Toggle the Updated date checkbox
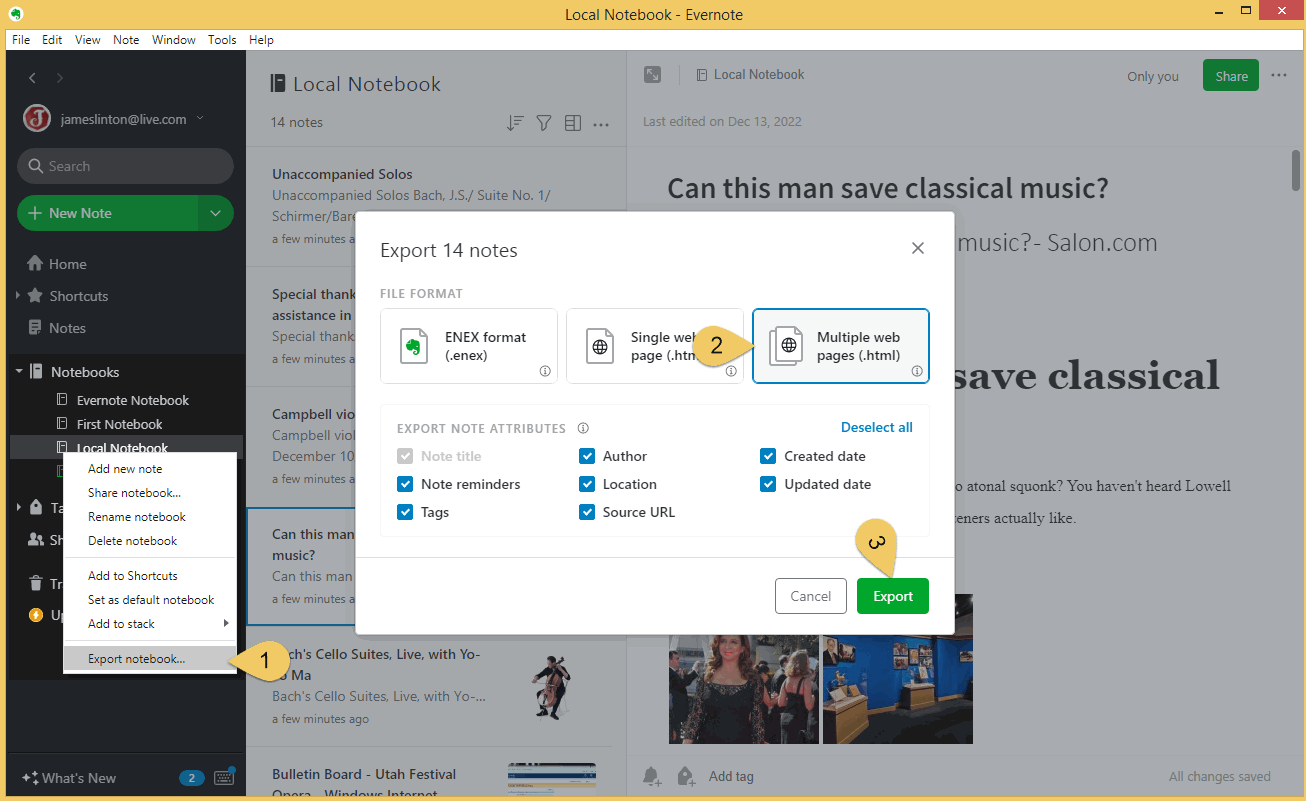This screenshot has width=1306, height=801. 768,484
